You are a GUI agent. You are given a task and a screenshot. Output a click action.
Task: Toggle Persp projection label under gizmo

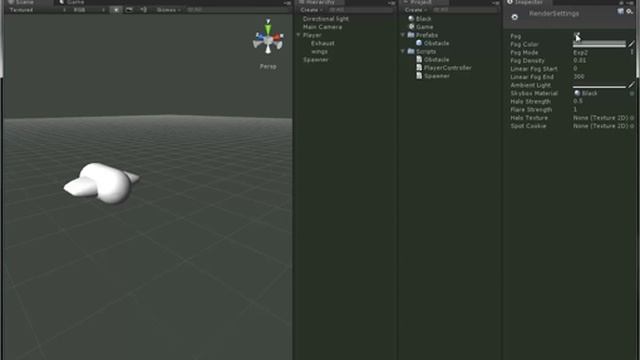268,67
